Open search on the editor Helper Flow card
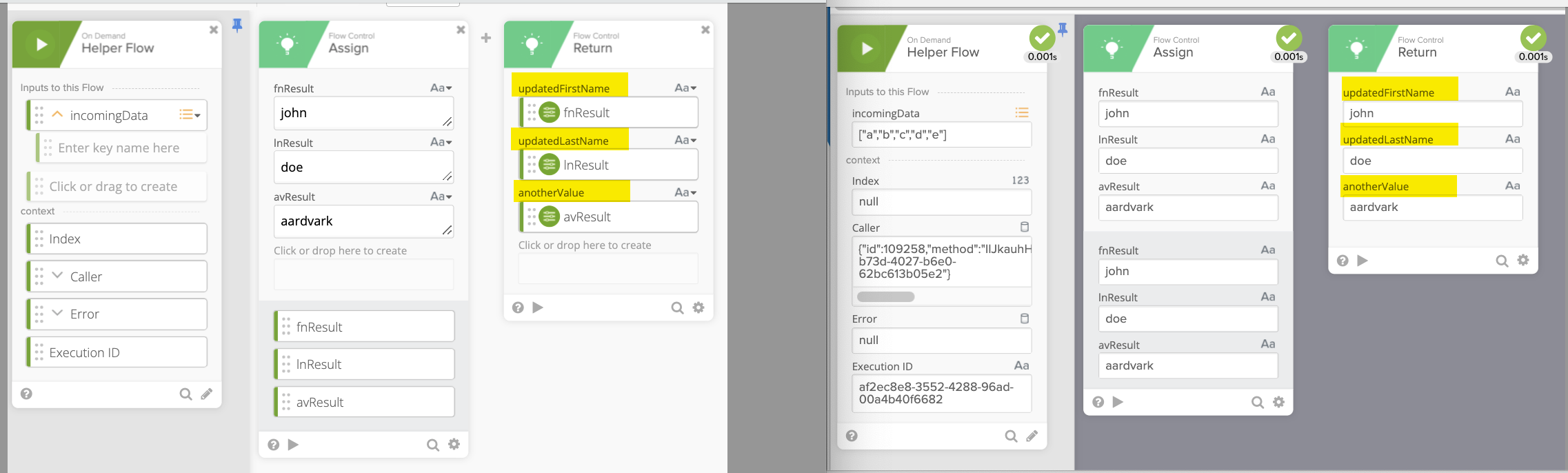 coord(185,394)
